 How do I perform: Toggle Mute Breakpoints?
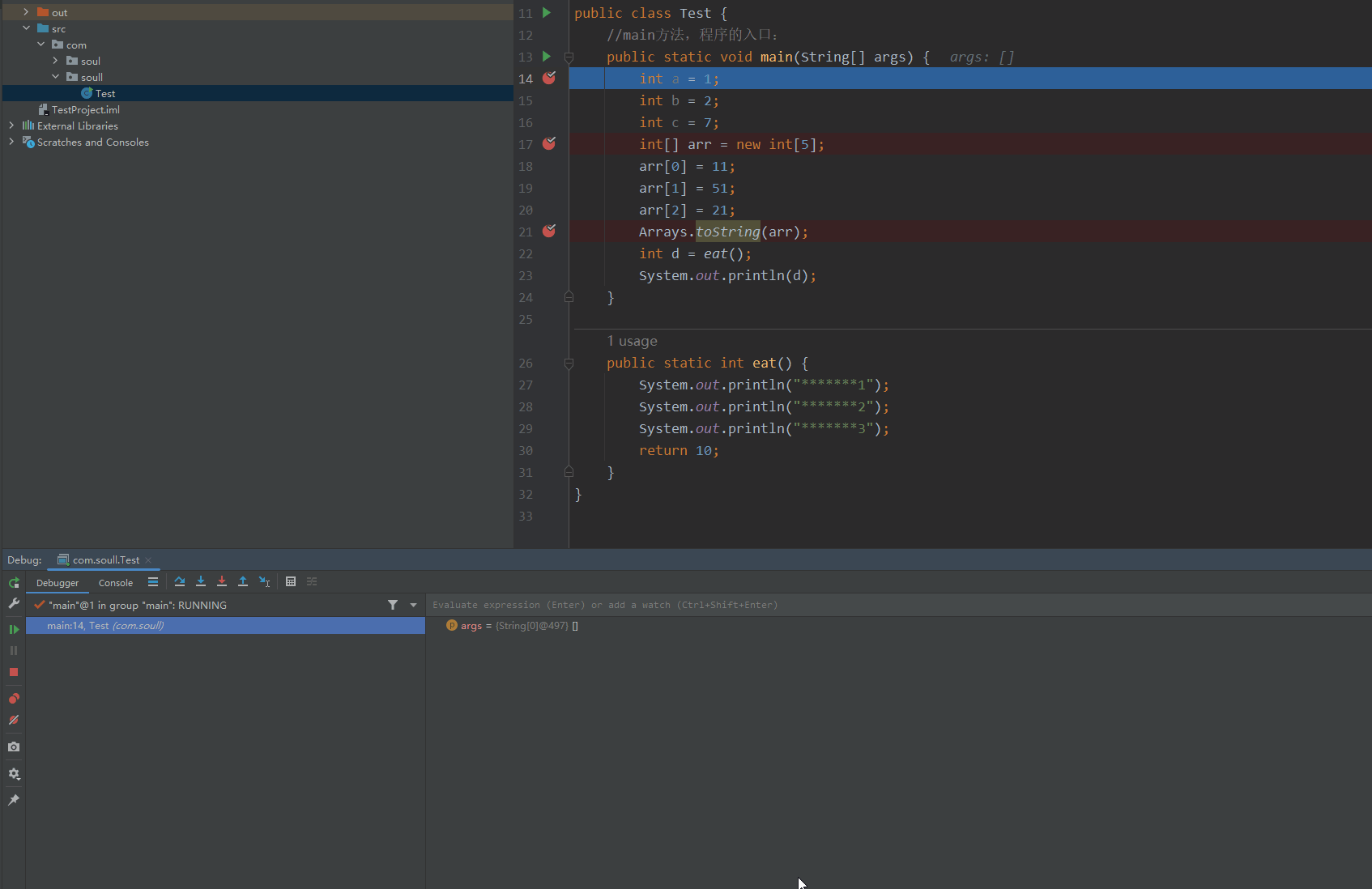[x=14, y=720]
